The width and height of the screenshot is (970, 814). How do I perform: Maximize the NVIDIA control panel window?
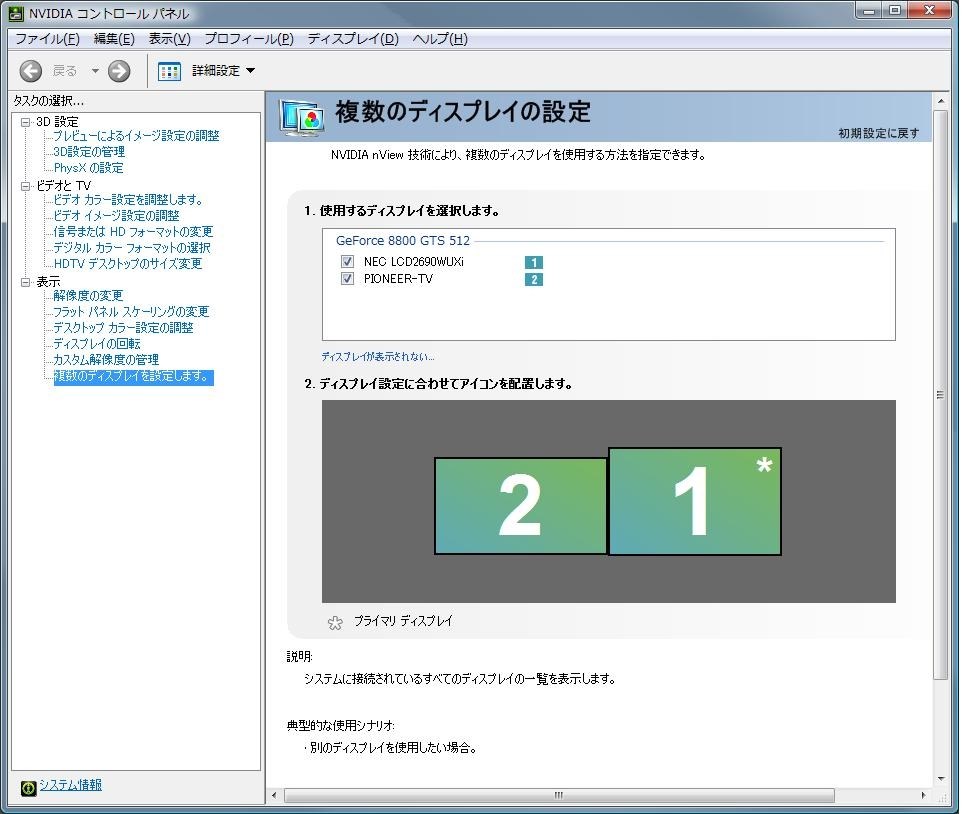point(895,11)
